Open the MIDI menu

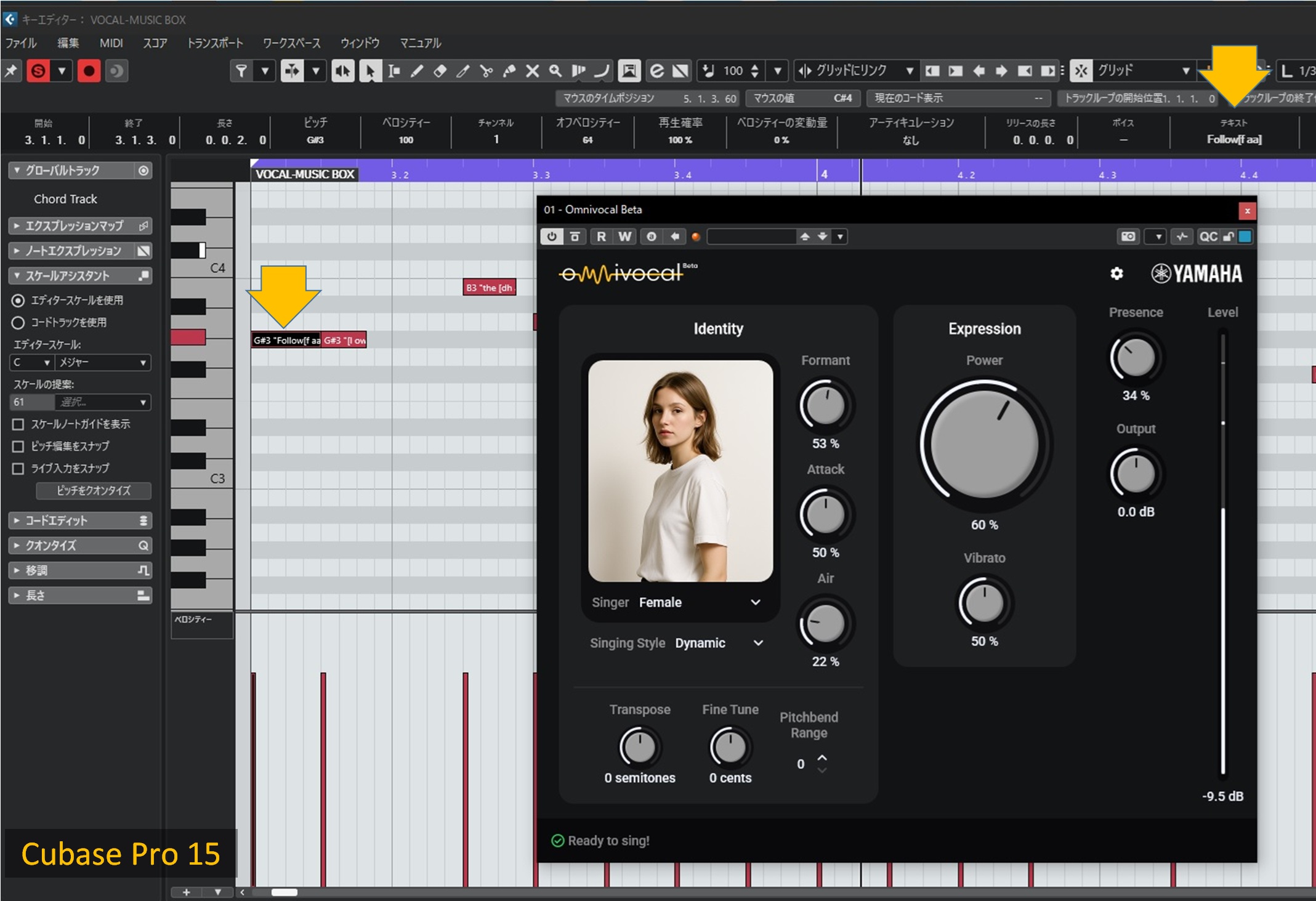tap(111, 43)
